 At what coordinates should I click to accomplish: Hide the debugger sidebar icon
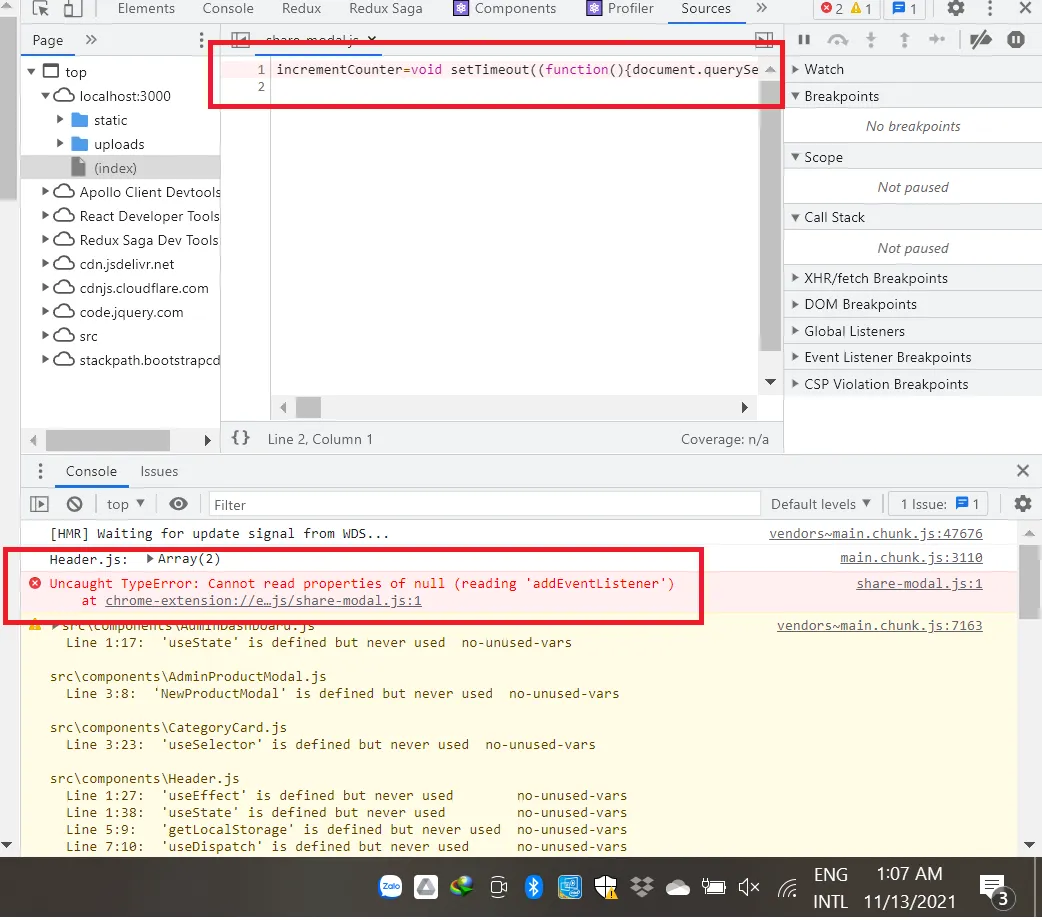point(764,40)
